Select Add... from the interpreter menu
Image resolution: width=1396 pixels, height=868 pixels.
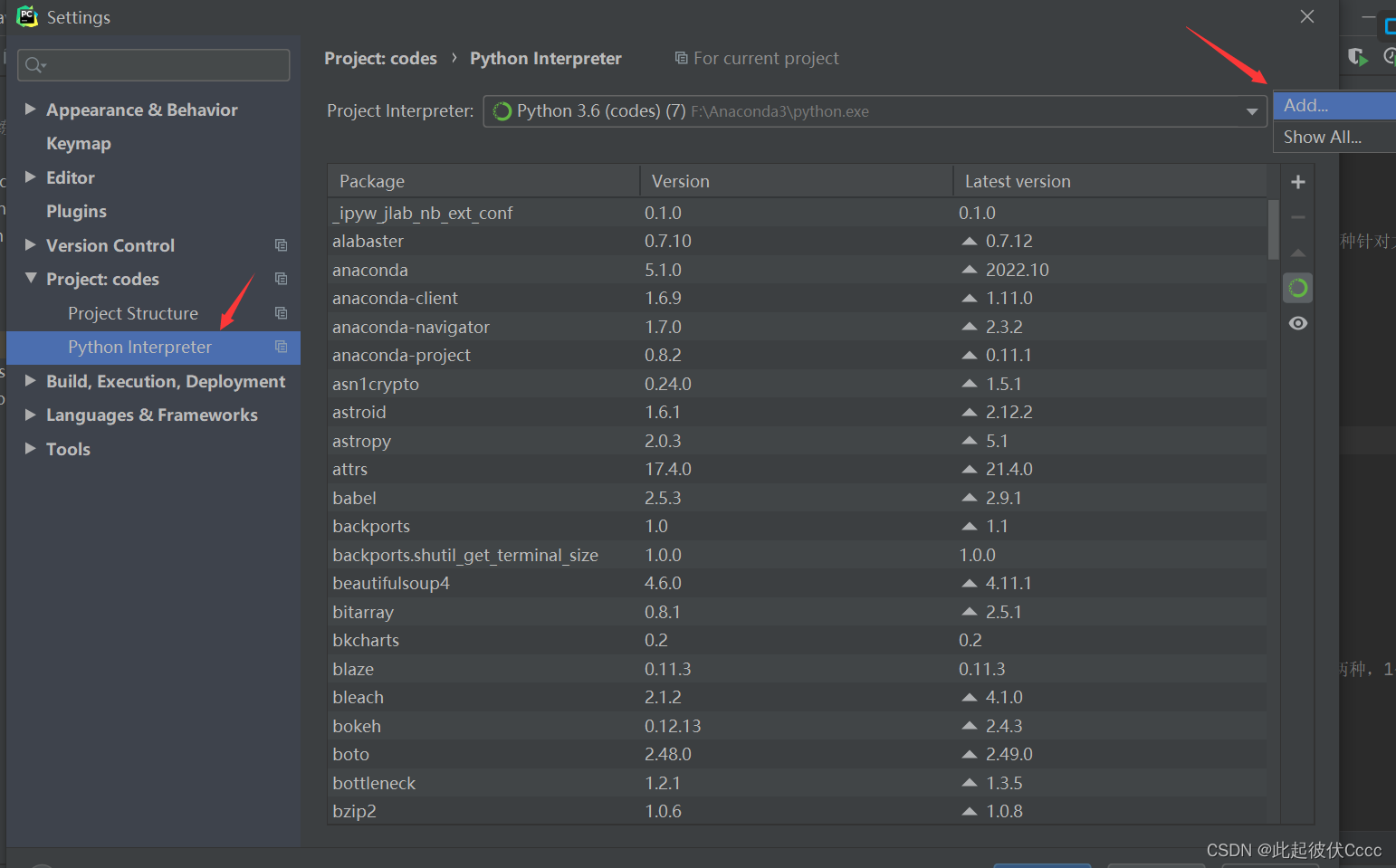click(x=1334, y=105)
